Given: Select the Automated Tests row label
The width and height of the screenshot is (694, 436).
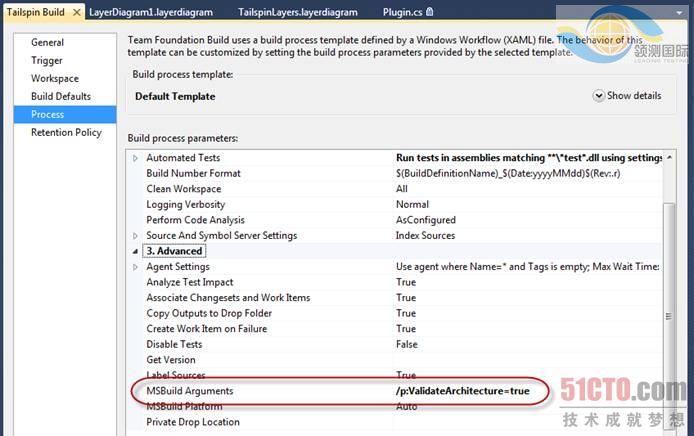Looking at the screenshot, I should pyautogui.click(x=183, y=158).
